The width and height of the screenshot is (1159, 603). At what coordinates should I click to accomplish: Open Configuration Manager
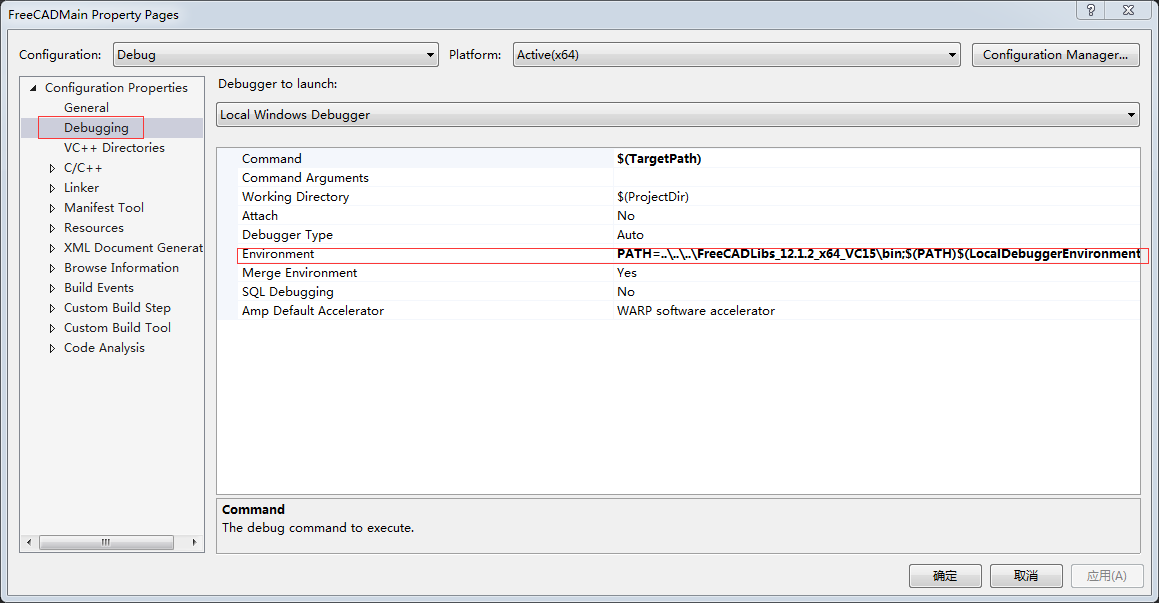(x=1056, y=55)
